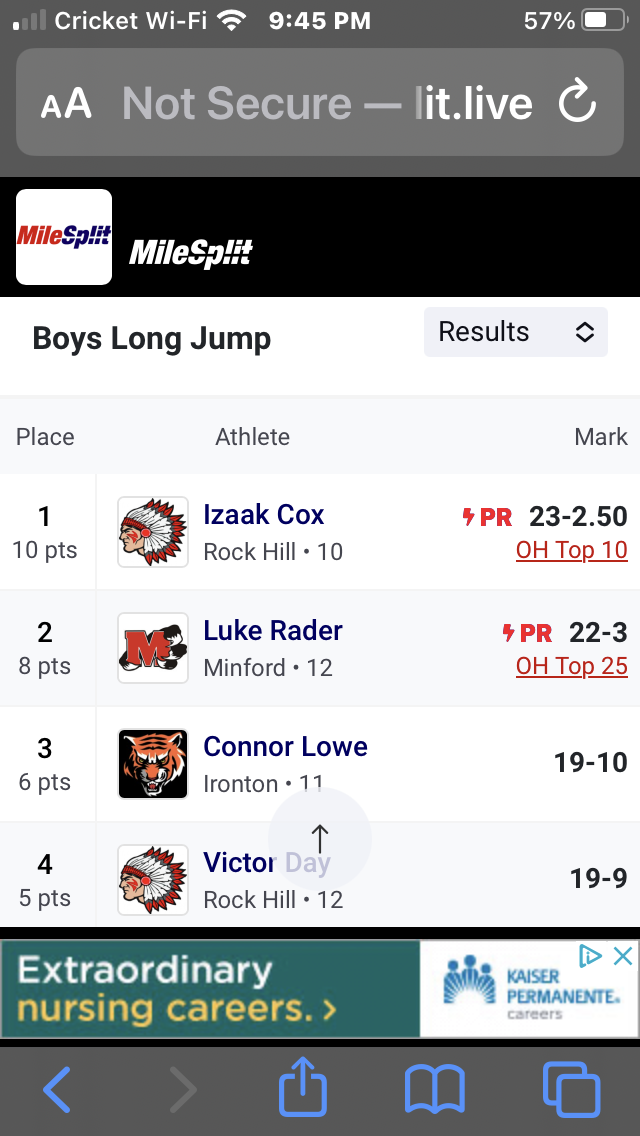
Task: Expand the Results dropdown selector
Action: 515,332
